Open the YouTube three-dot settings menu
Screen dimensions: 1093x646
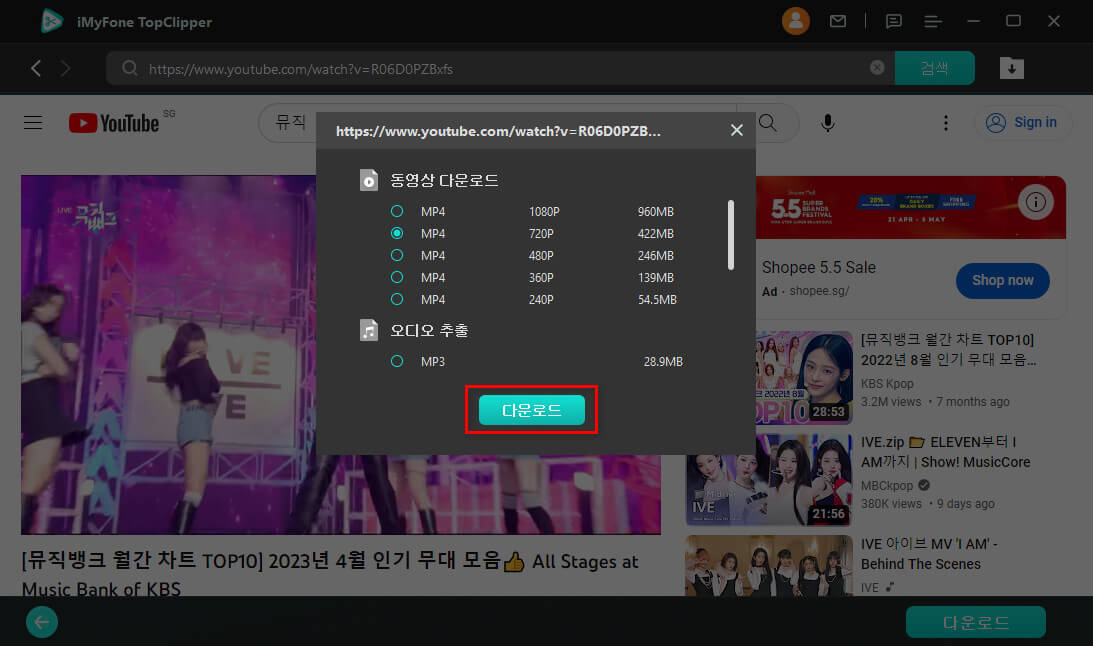(x=945, y=123)
